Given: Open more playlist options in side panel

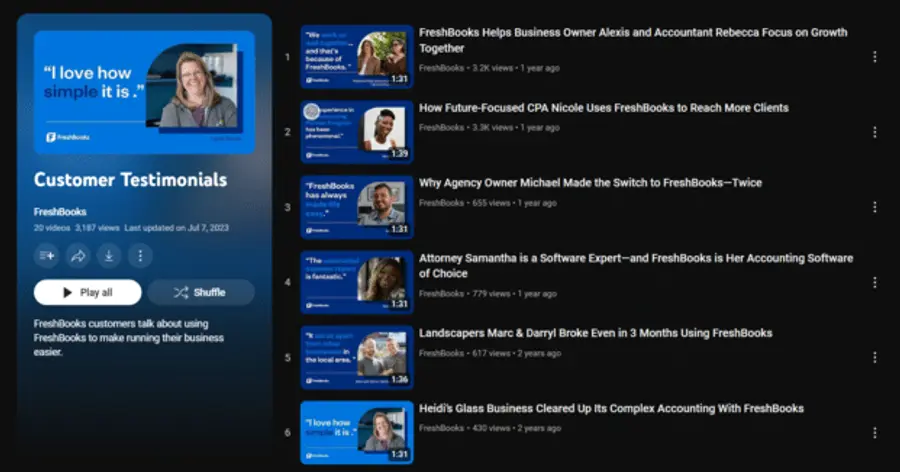Looking at the screenshot, I should click(x=140, y=256).
